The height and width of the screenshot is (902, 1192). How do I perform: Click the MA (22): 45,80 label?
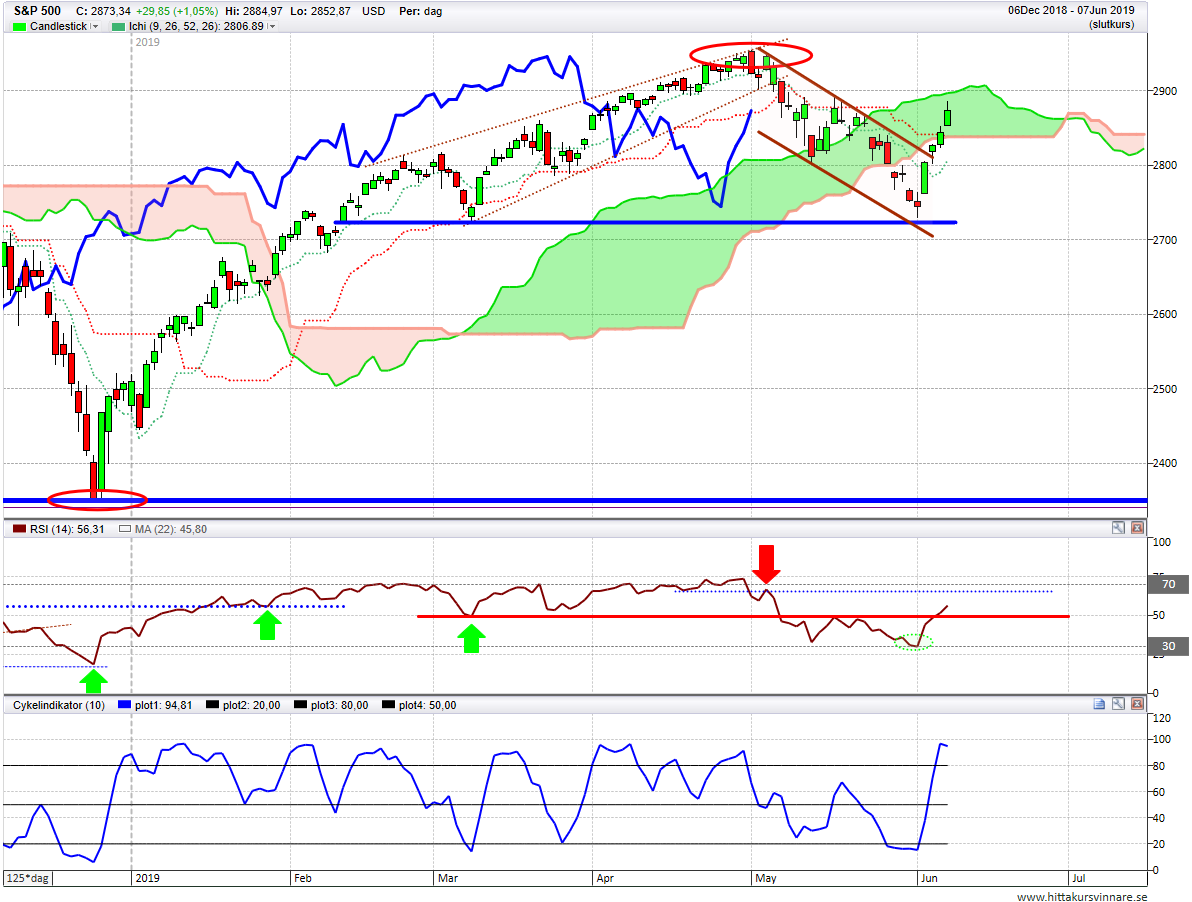[x=171, y=529]
